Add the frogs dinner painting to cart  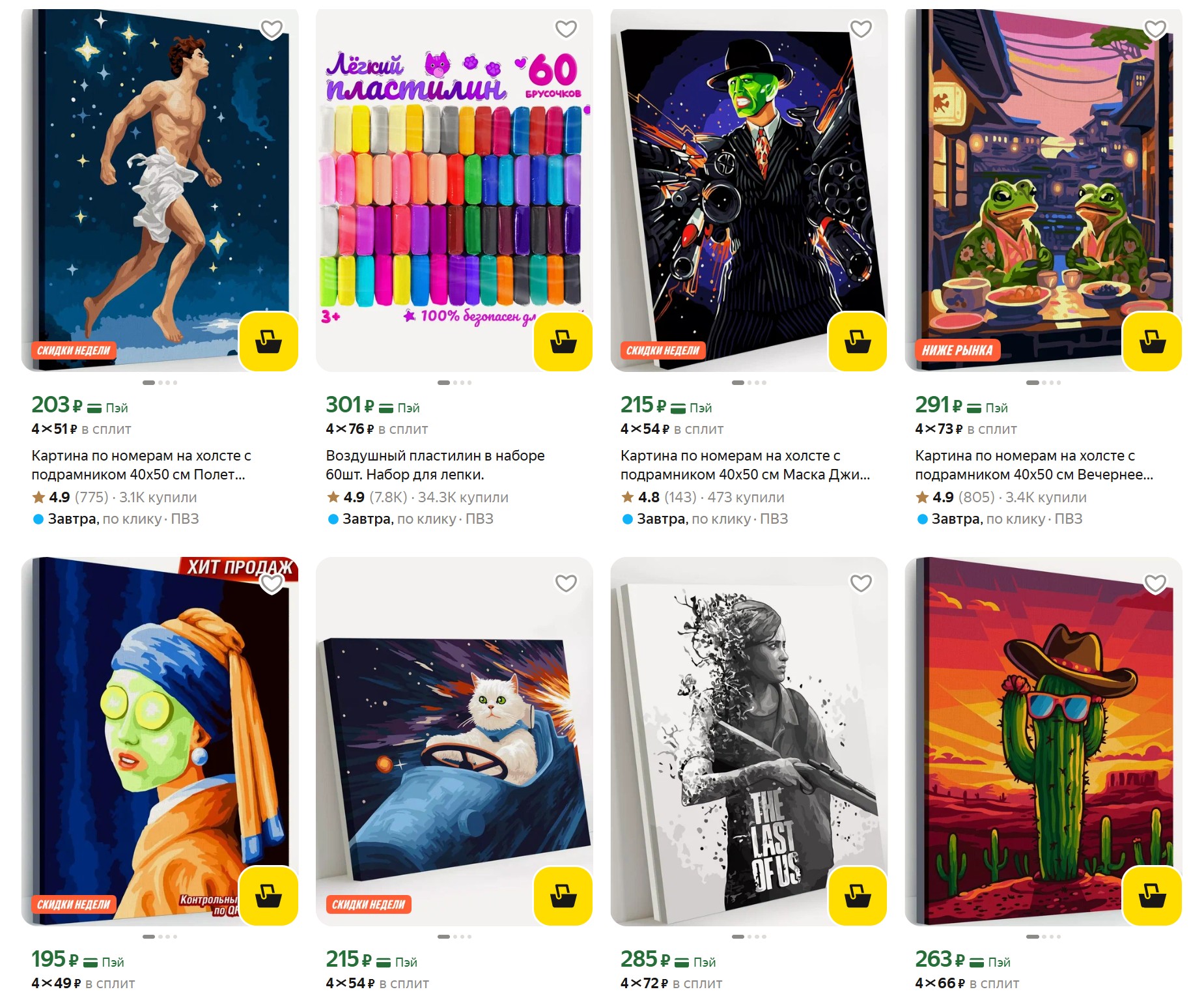pyautogui.click(x=1153, y=341)
